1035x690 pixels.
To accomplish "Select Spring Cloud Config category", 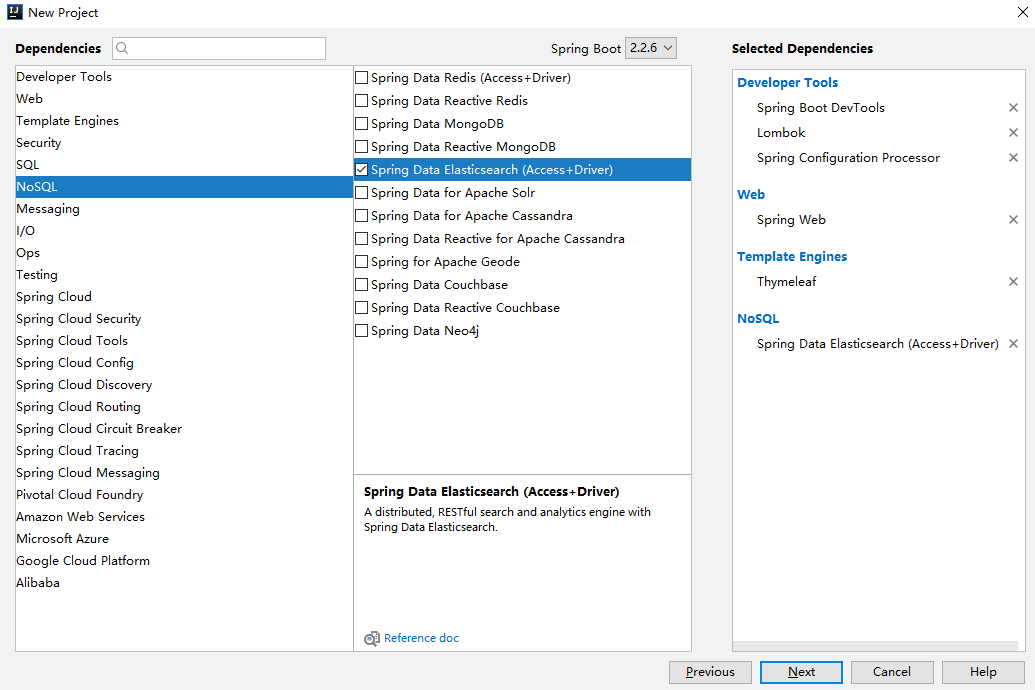I will pyautogui.click(x=184, y=363).
